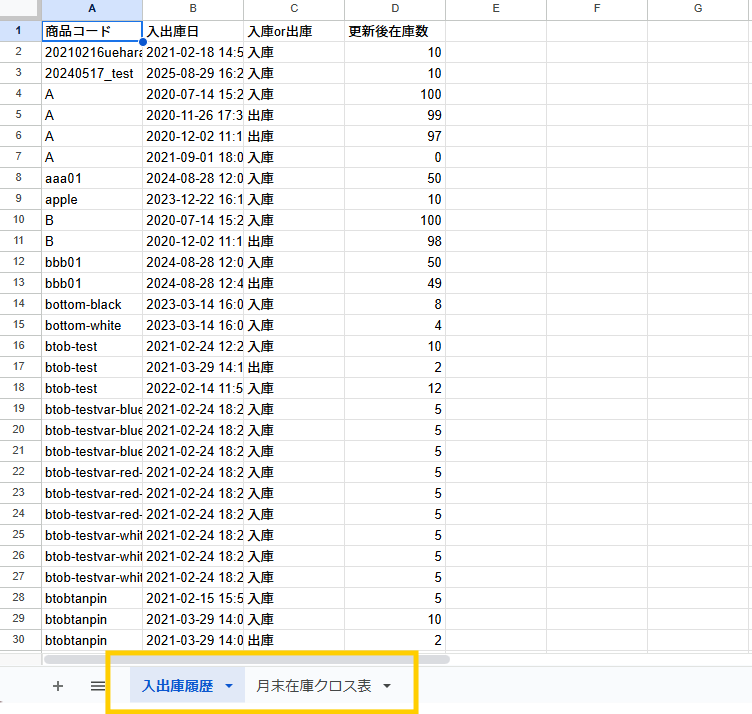Select row 1 header

coord(20,30)
